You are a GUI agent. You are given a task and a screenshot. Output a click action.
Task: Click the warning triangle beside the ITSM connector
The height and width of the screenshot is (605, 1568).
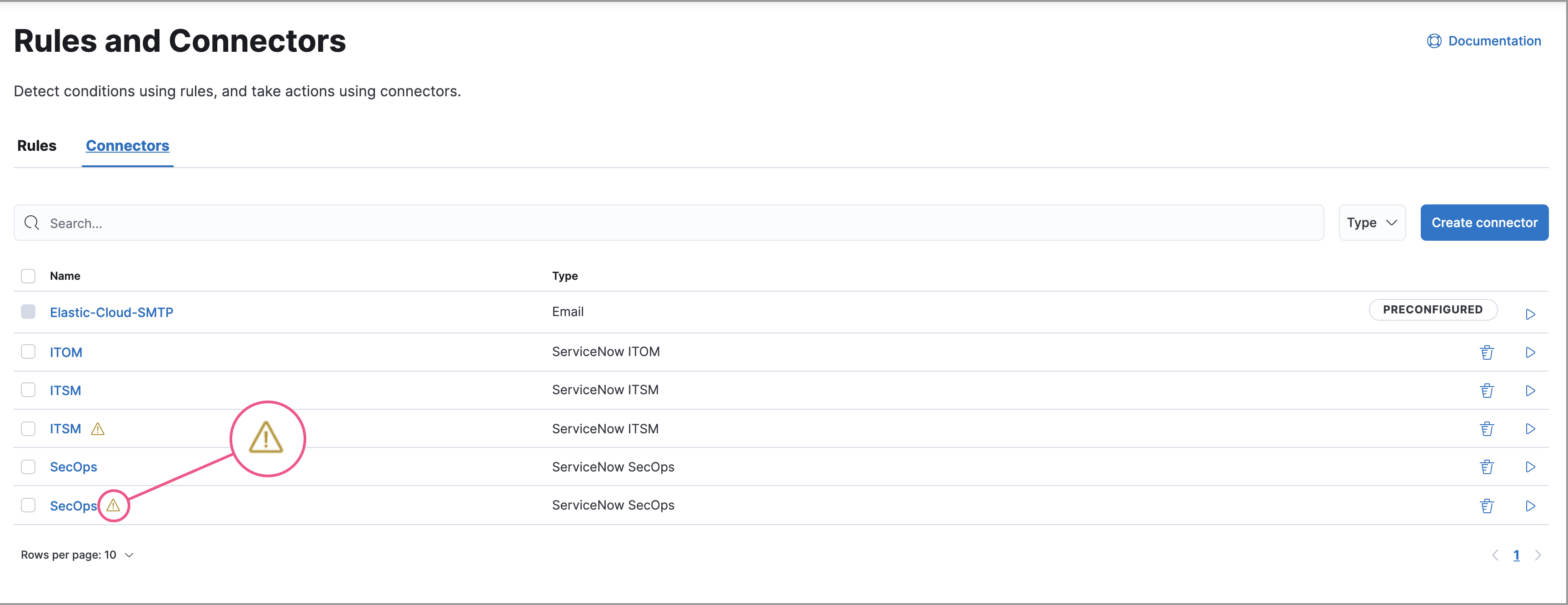pos(98,429)
